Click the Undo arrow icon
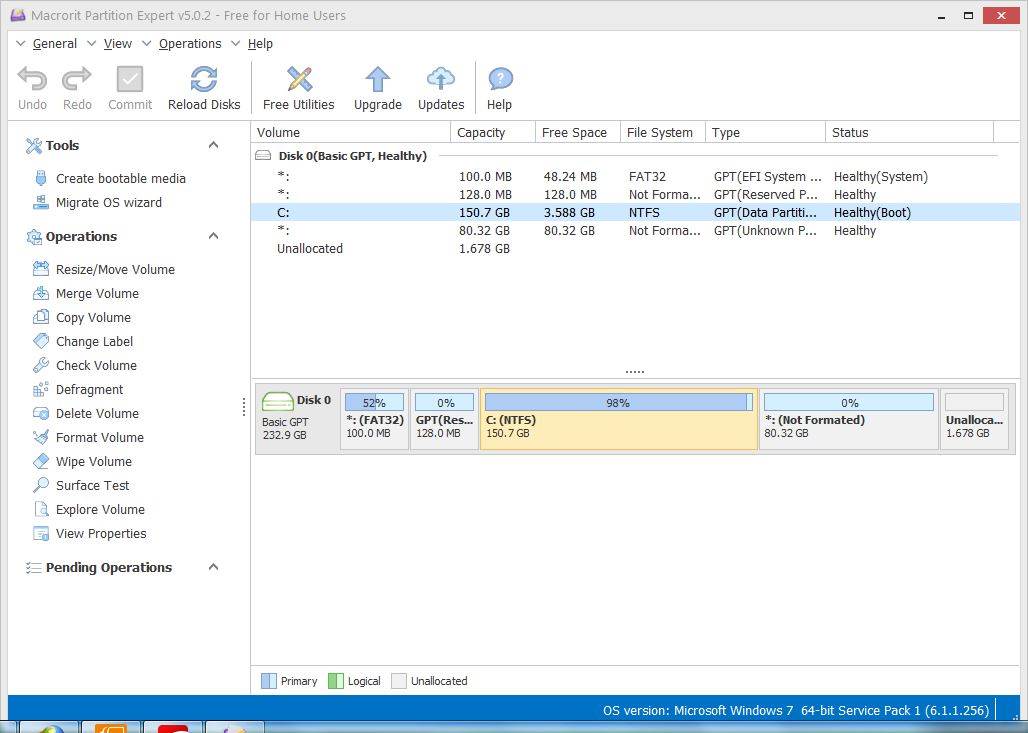The width and height of the screenshot is (1028, 733). (32, 79)
